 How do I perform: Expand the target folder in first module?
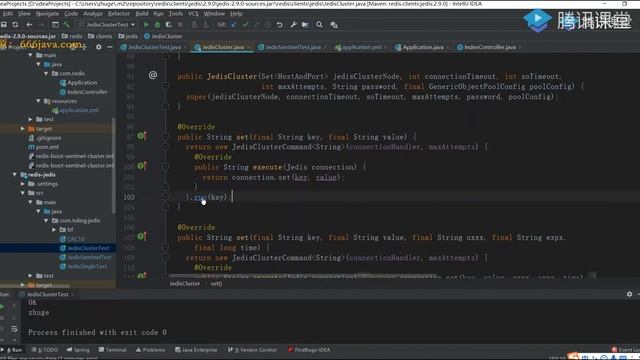(23, 129)
